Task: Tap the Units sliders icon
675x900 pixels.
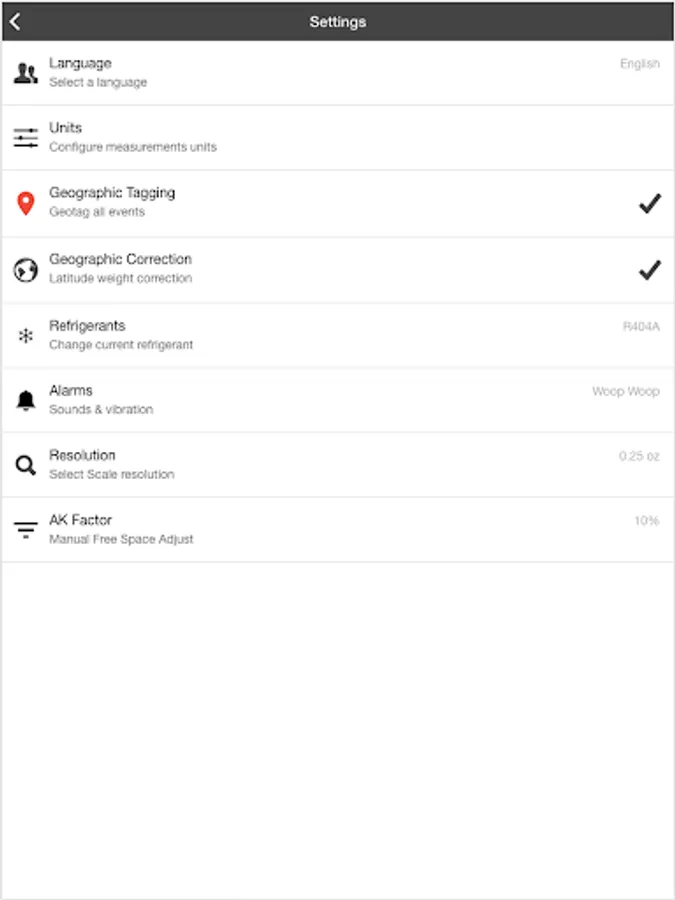Action: [26, 138]
